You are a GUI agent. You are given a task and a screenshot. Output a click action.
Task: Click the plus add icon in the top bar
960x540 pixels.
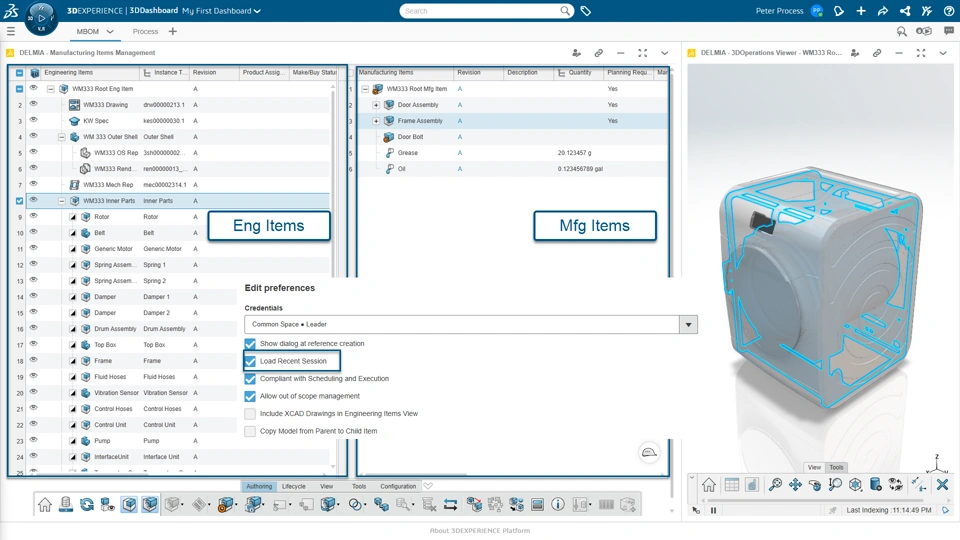click(861, 11)
